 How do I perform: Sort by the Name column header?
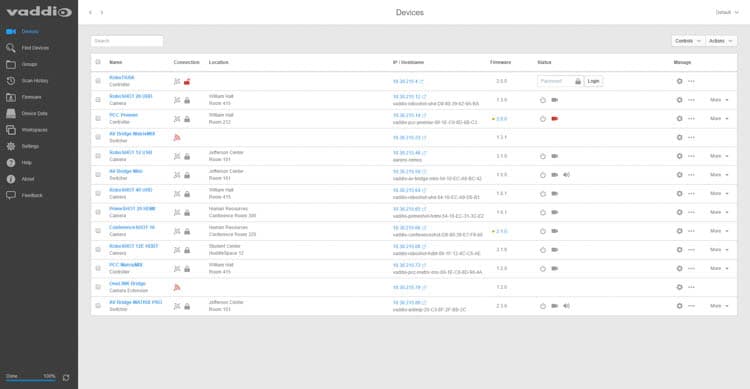(x=115, y=62)
